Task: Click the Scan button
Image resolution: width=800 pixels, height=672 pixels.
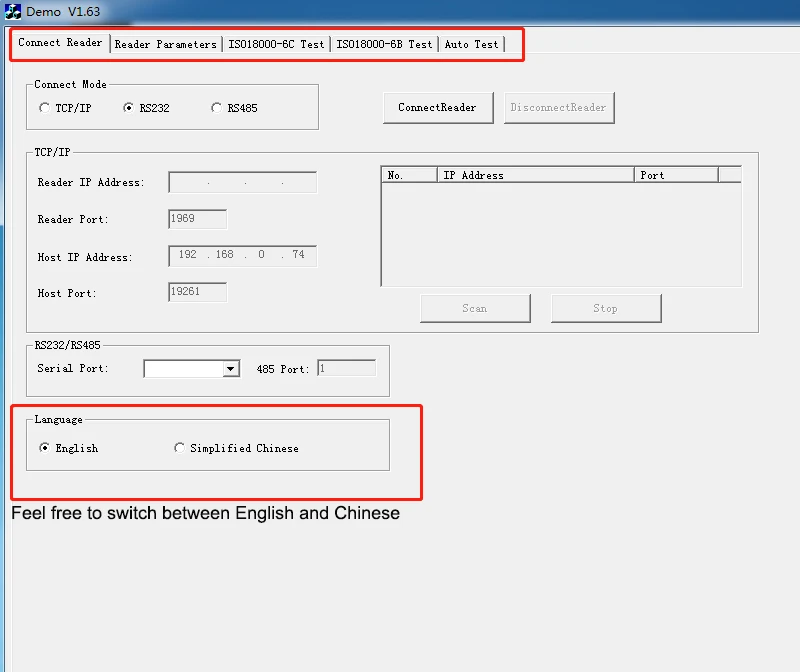Action: point(475,308)
